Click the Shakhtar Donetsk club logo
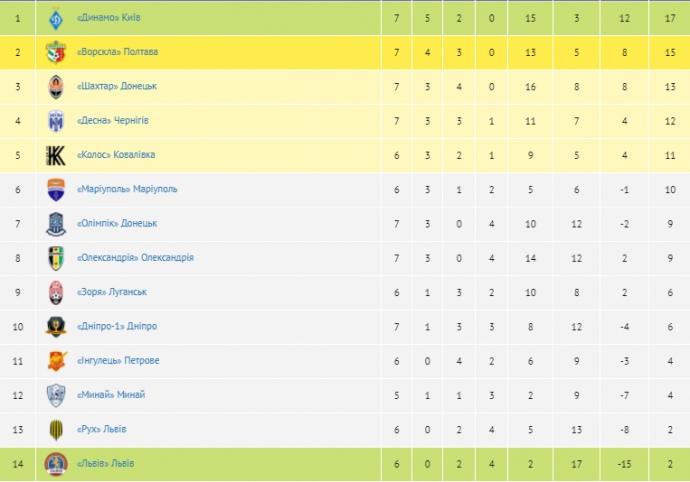Image resolution: width=690 pixels, height=482 pixels. [x=56, y=86]
